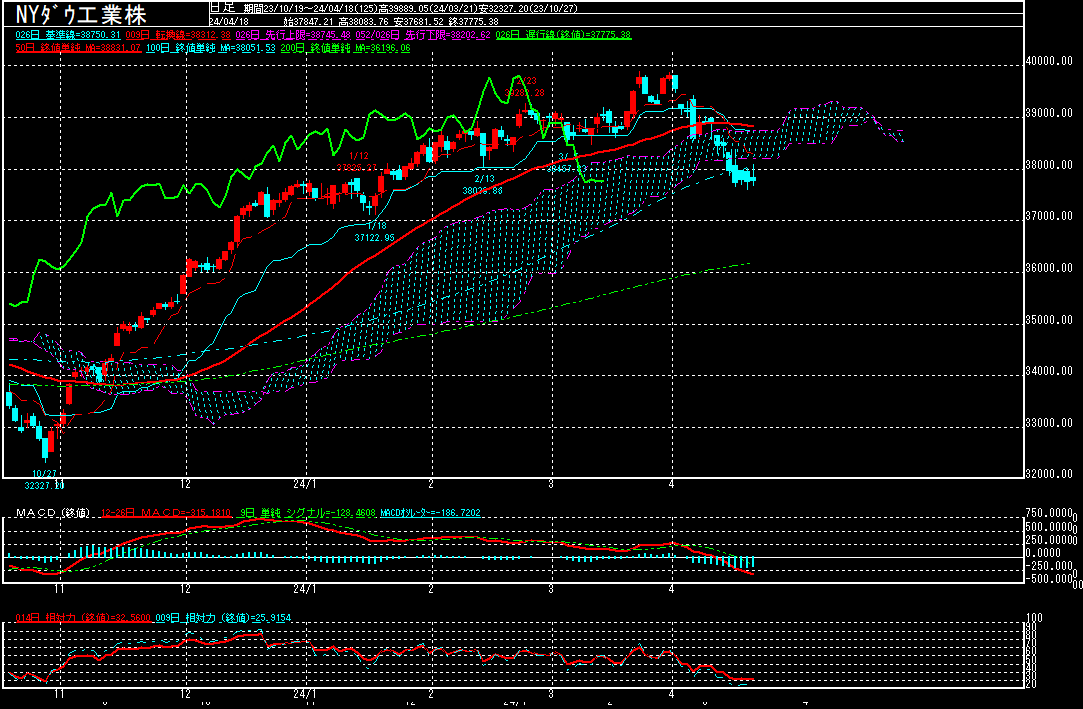Click the daily high 高38083.76
The image size is (1083, 709).
click(x=363, y=21)
